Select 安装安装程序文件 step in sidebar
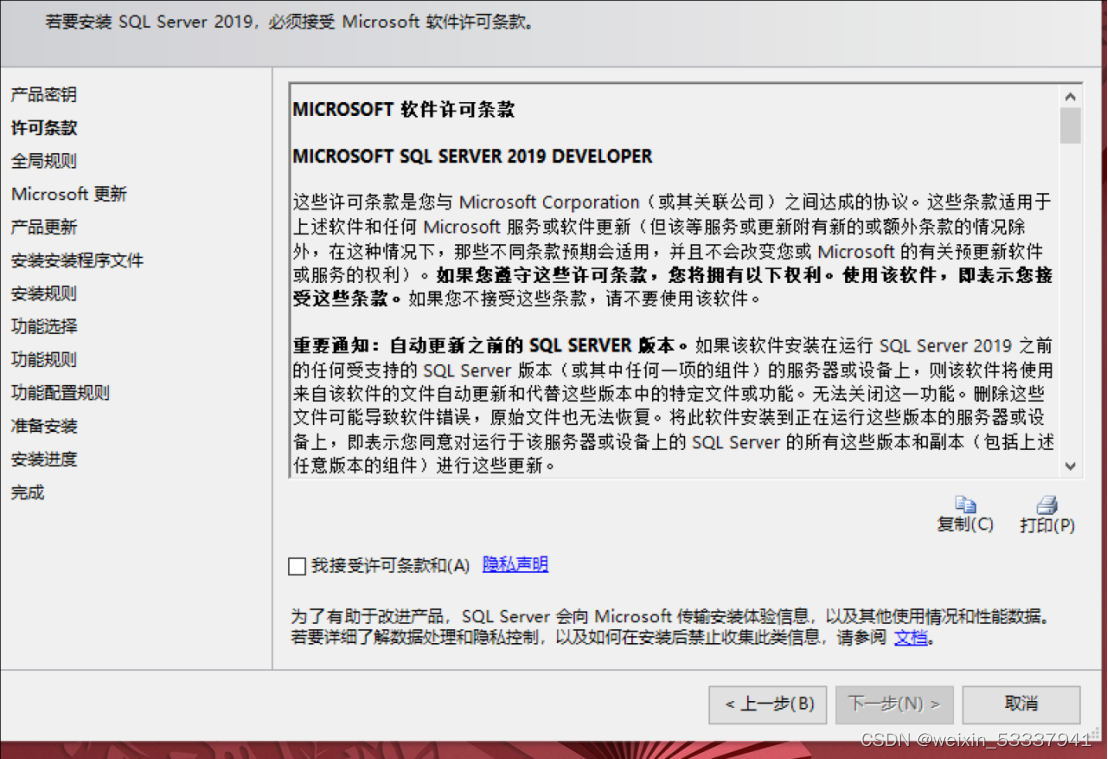This screenshot has width=1108, height=759. point(77,261)
